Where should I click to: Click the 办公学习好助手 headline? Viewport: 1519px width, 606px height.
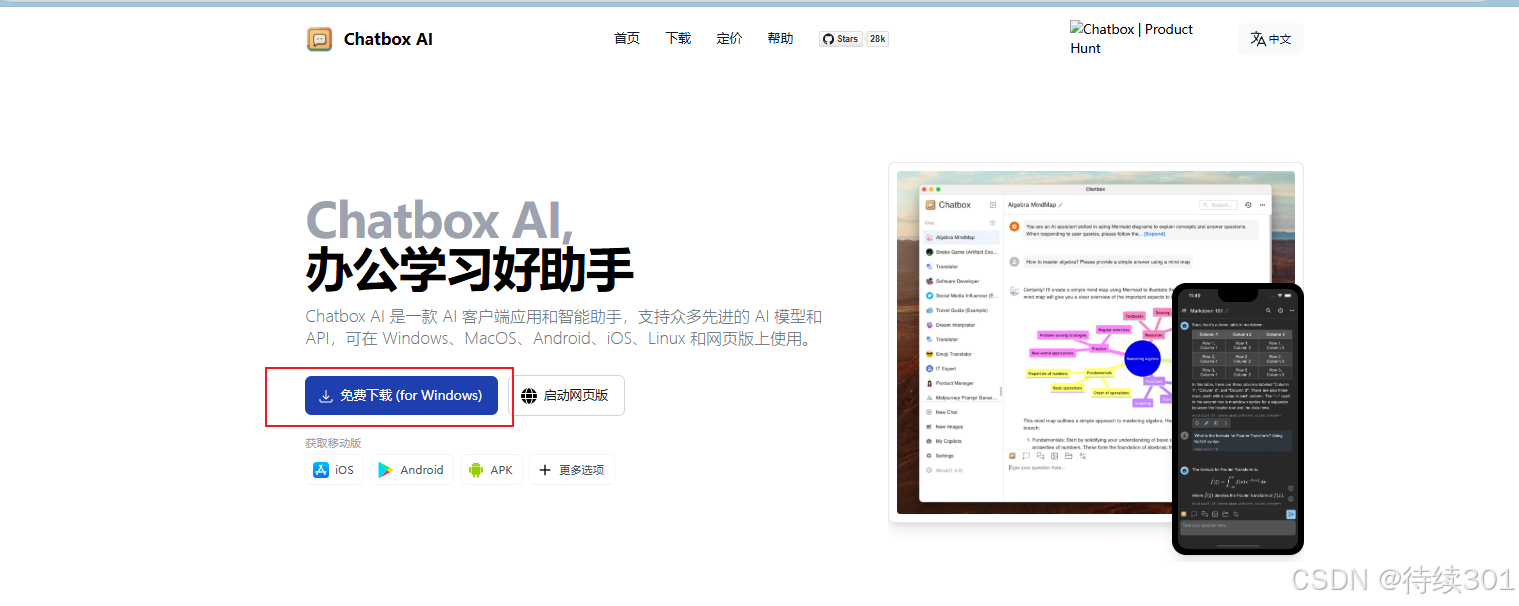click(469, 269)
